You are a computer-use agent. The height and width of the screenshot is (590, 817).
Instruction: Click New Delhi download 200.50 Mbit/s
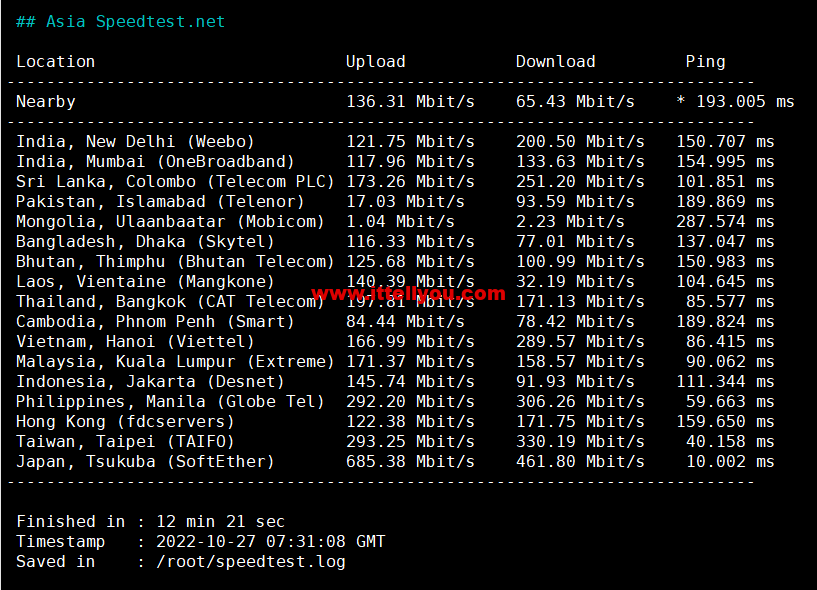click(x=580, y=142)
